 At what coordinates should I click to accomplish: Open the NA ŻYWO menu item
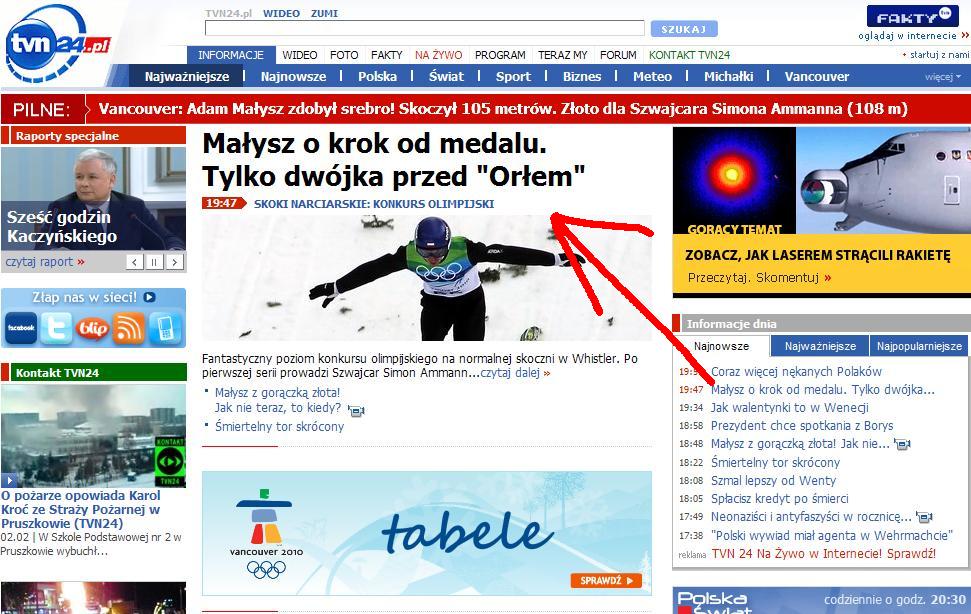[438, 55]
